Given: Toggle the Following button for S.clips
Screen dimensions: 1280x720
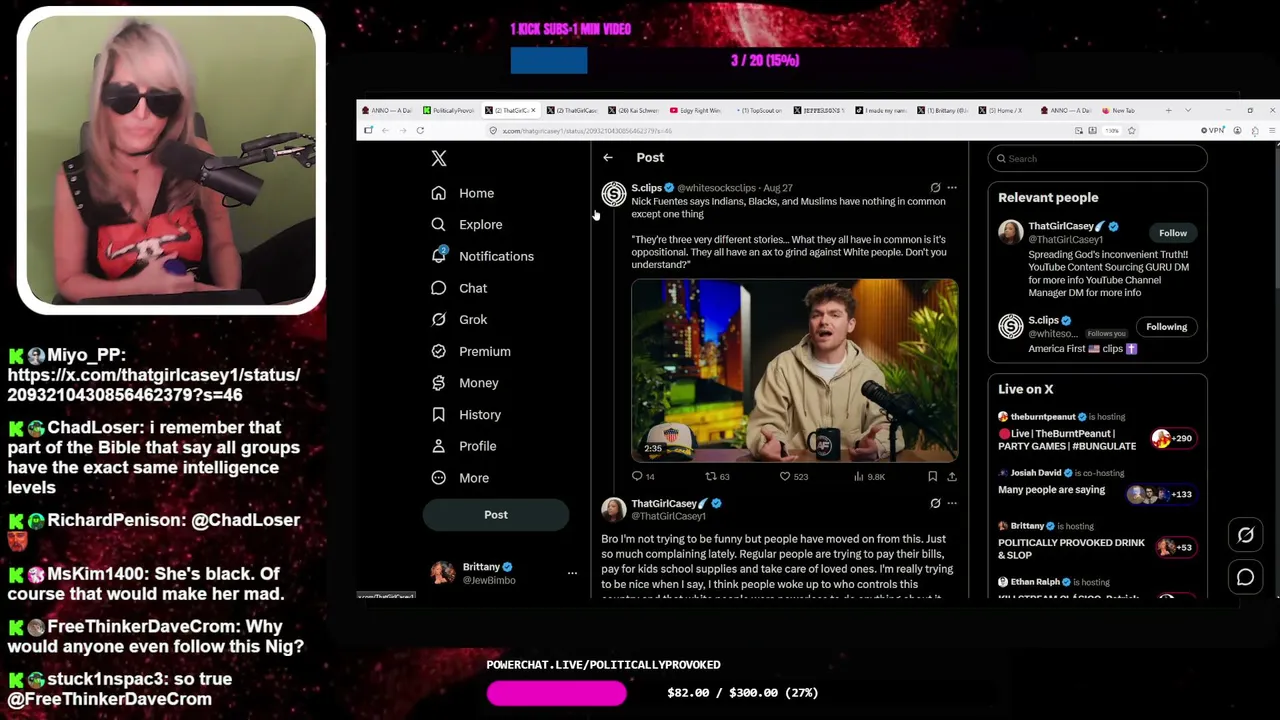Looking at the screenshot, I should 1167,327.
